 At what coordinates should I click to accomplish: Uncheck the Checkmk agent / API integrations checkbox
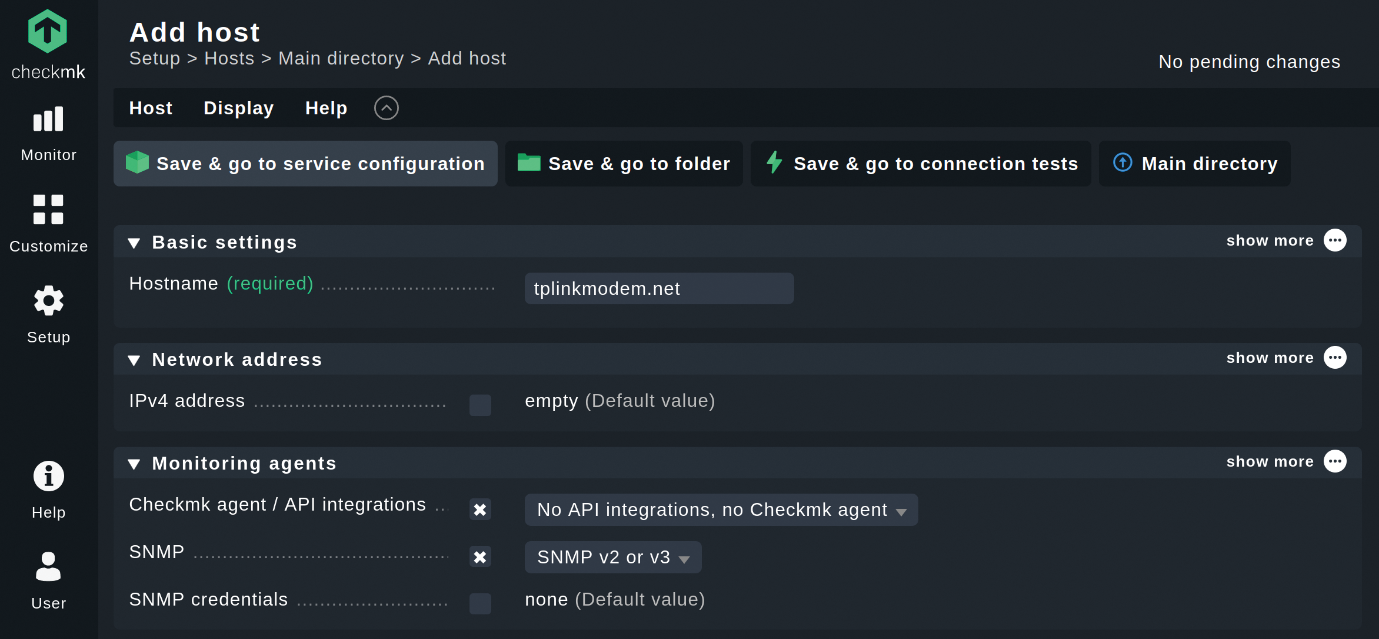pos(480,510)
